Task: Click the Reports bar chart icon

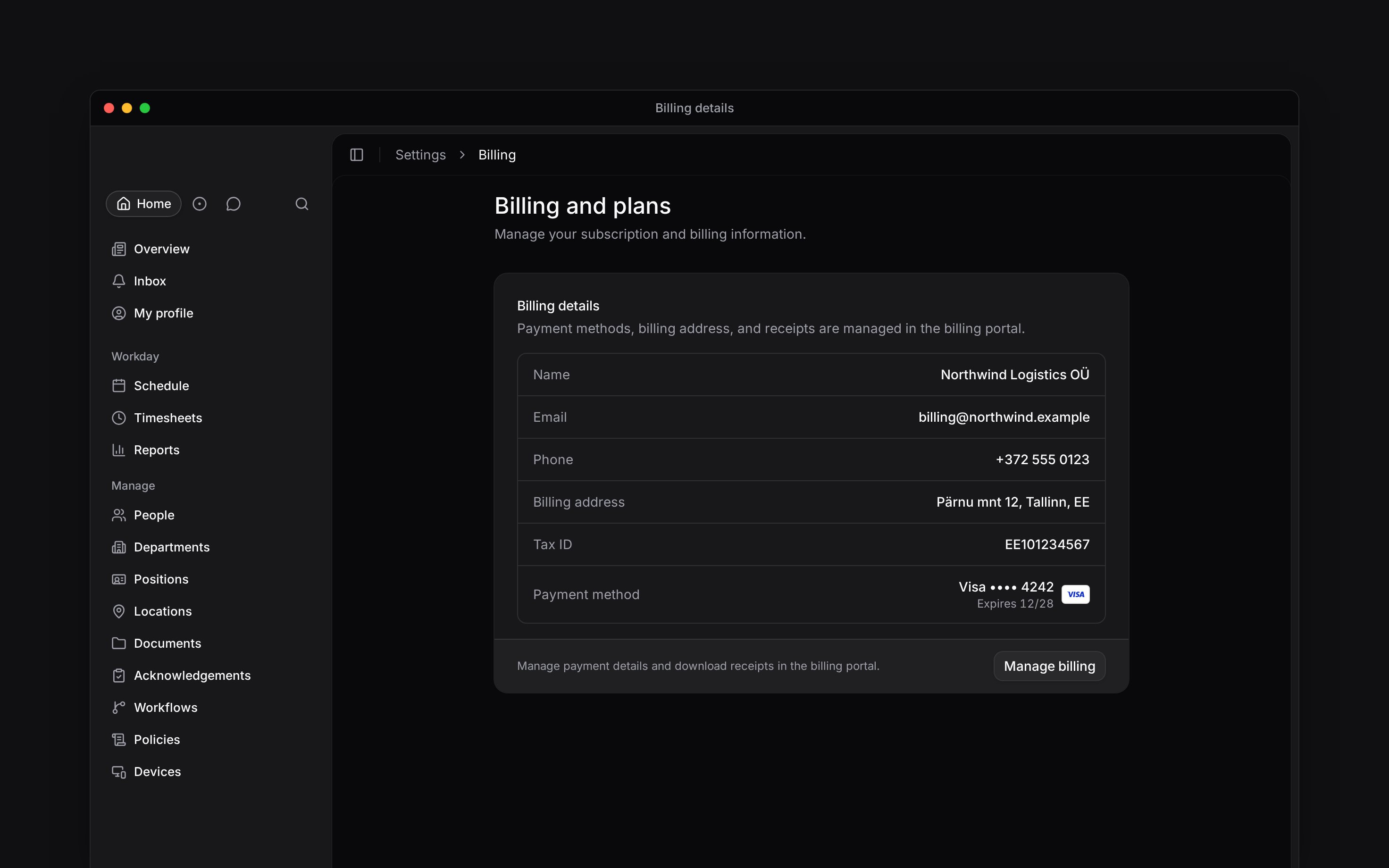Action: (x=119, y=450)
